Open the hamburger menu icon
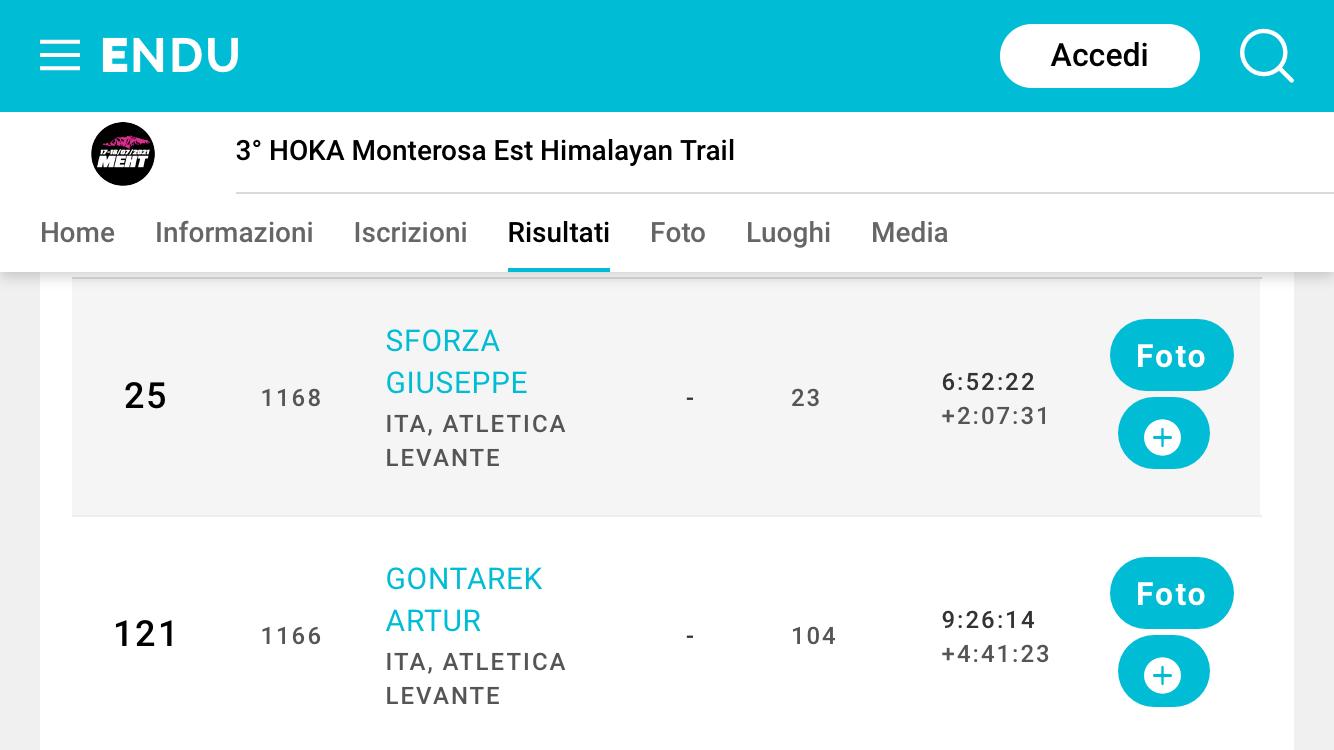This screenshot has width=1334, height=750. pos(60,55)
